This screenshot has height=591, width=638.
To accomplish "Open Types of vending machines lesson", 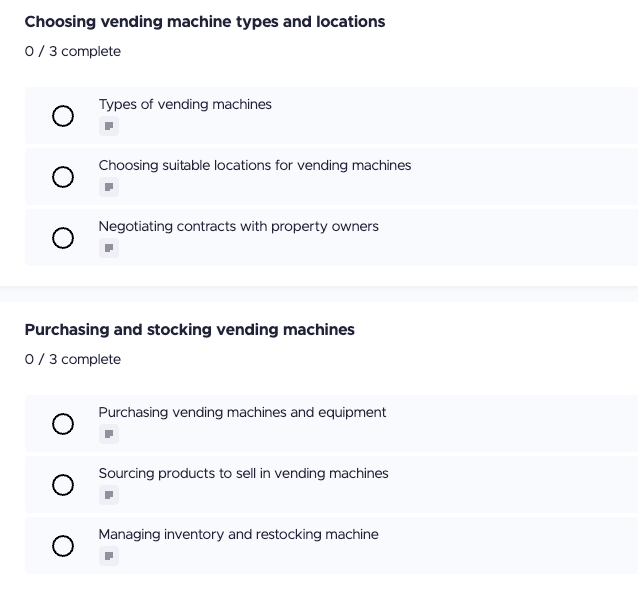I will (x=185, y=104).
